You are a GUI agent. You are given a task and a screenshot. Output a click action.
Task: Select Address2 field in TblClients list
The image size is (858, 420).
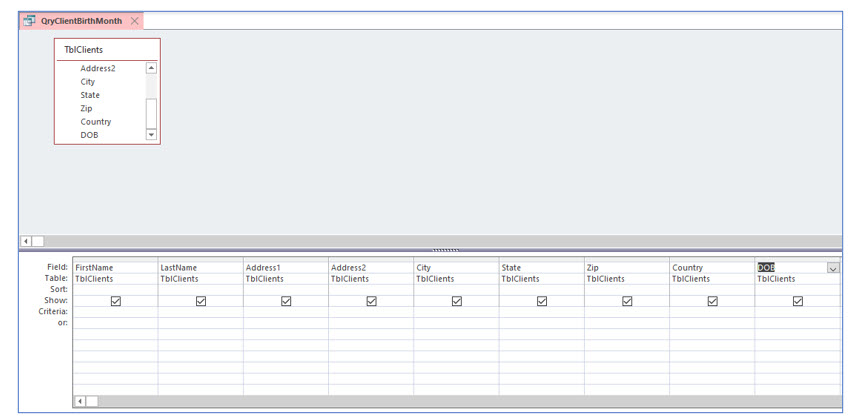[x=97, y=68]
